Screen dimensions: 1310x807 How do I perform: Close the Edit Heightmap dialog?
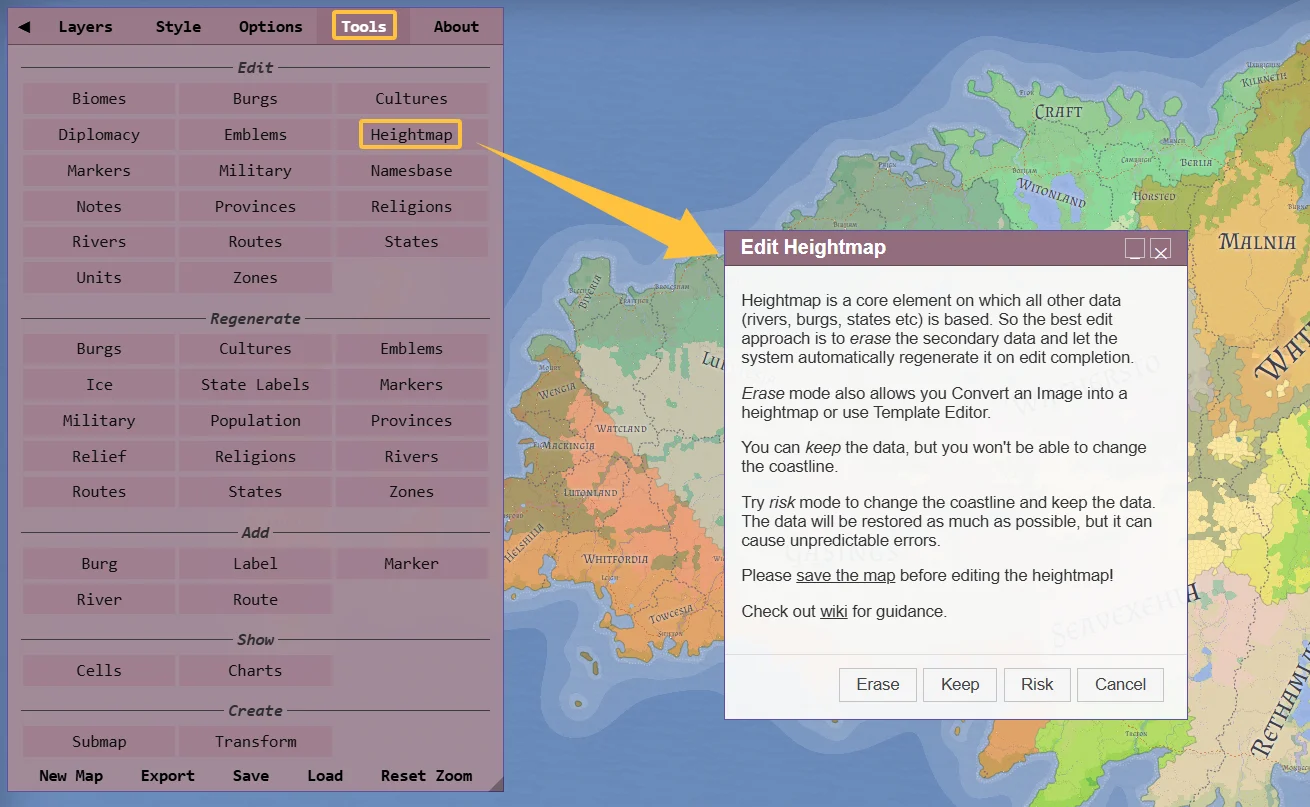click(1160, 249)
